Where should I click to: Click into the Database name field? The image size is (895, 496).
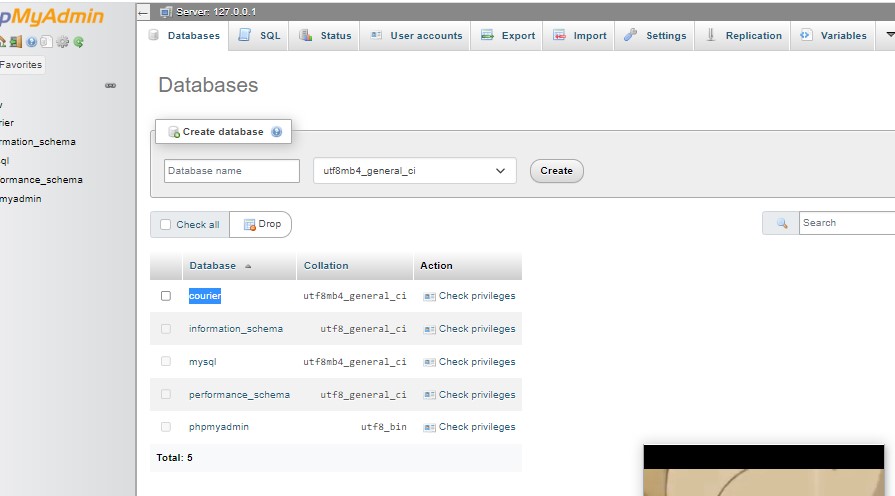pos(231,171)
